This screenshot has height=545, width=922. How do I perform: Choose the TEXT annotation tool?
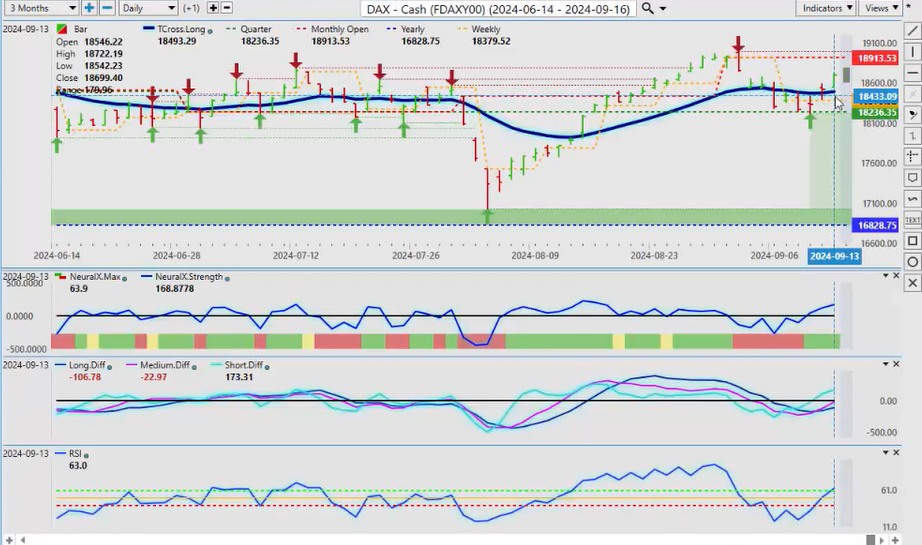tap(911, 219)
